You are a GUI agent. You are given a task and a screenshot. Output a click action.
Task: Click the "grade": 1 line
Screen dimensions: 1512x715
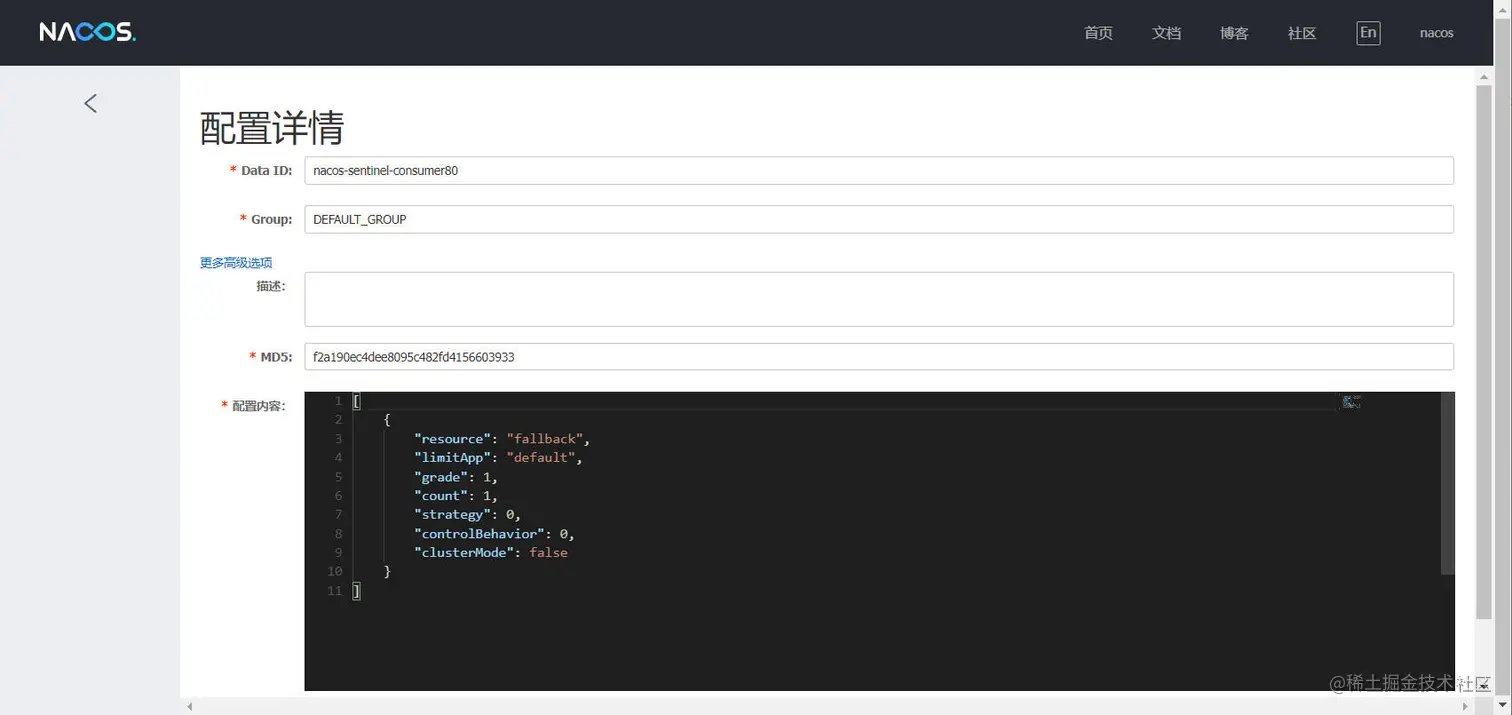pos(456,477)
